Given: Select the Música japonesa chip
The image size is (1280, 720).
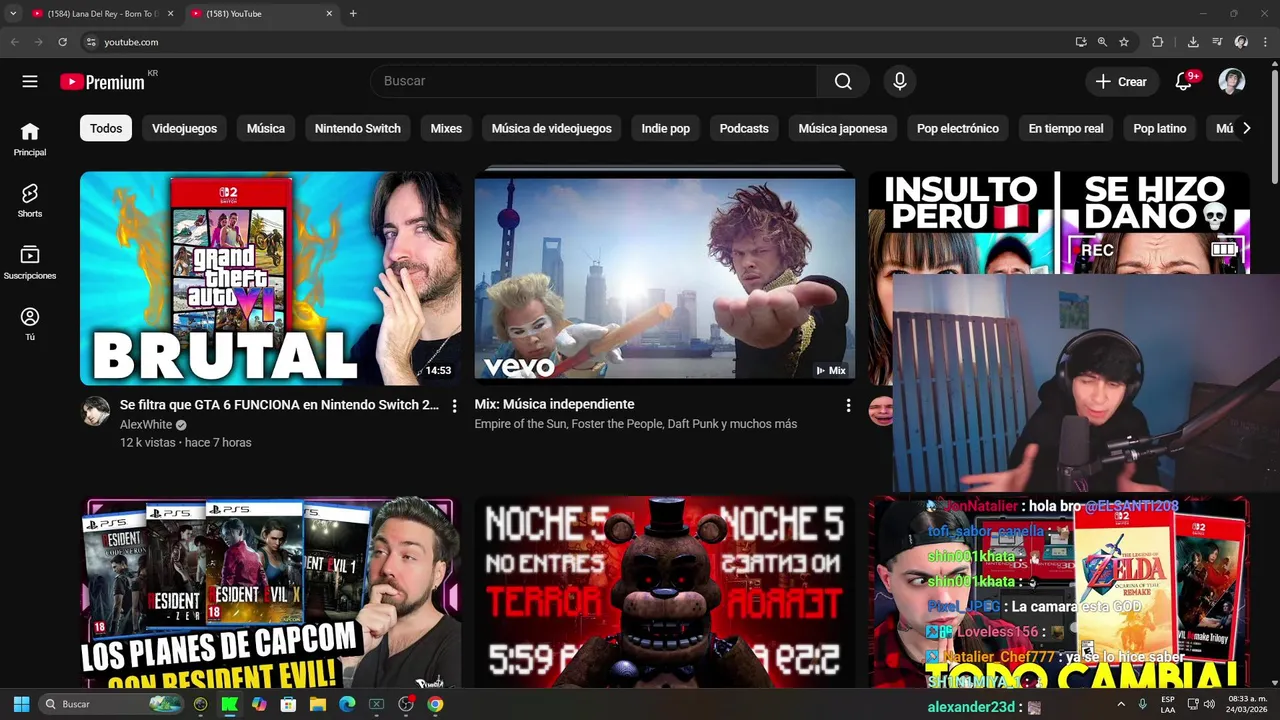Looking at the screenshot, I should click(843, 128).
